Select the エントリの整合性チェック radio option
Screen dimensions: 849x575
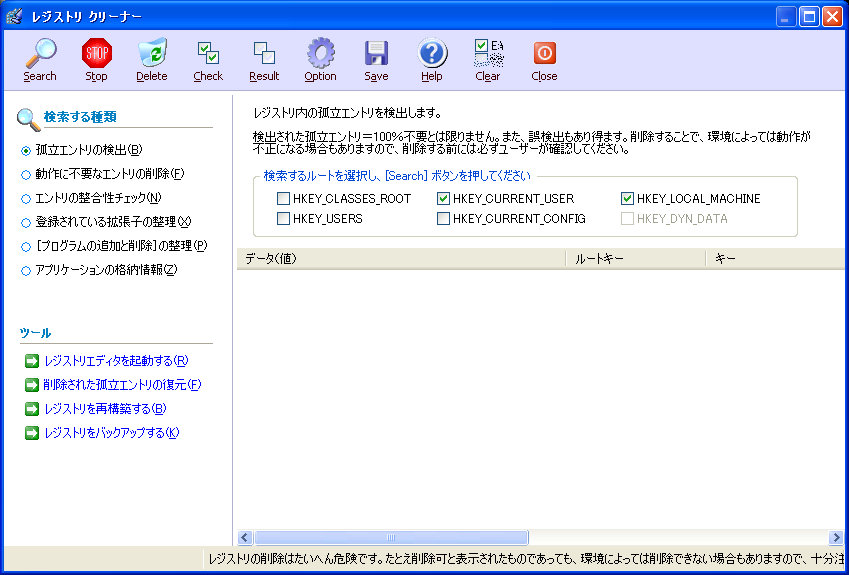tap(26, 198)
